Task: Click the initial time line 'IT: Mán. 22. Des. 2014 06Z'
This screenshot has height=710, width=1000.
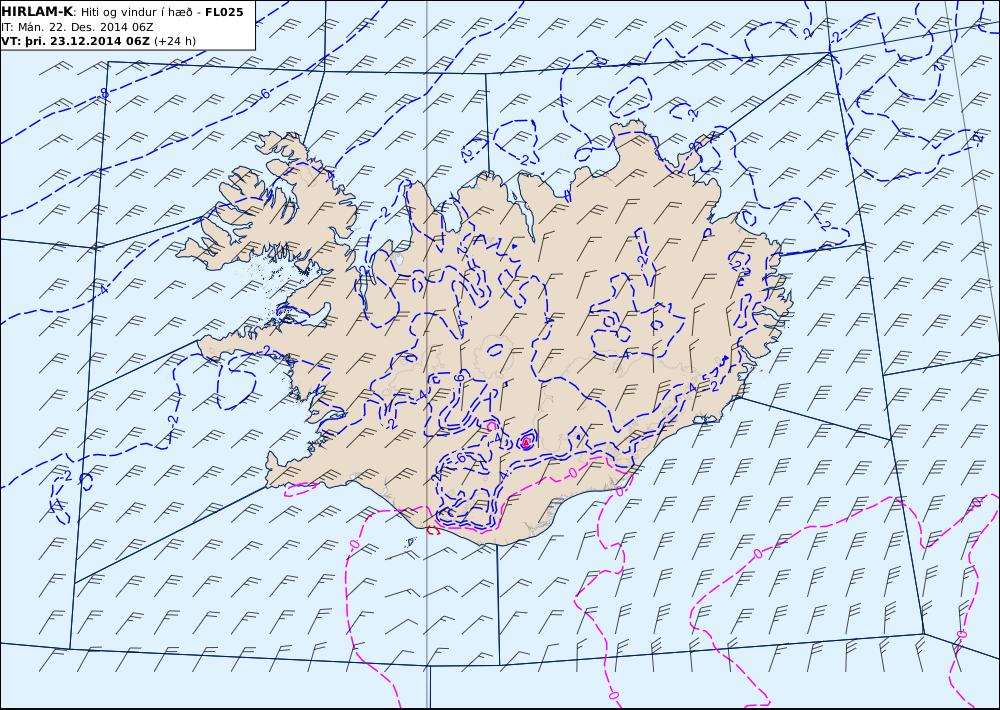Action: point(77,27)
